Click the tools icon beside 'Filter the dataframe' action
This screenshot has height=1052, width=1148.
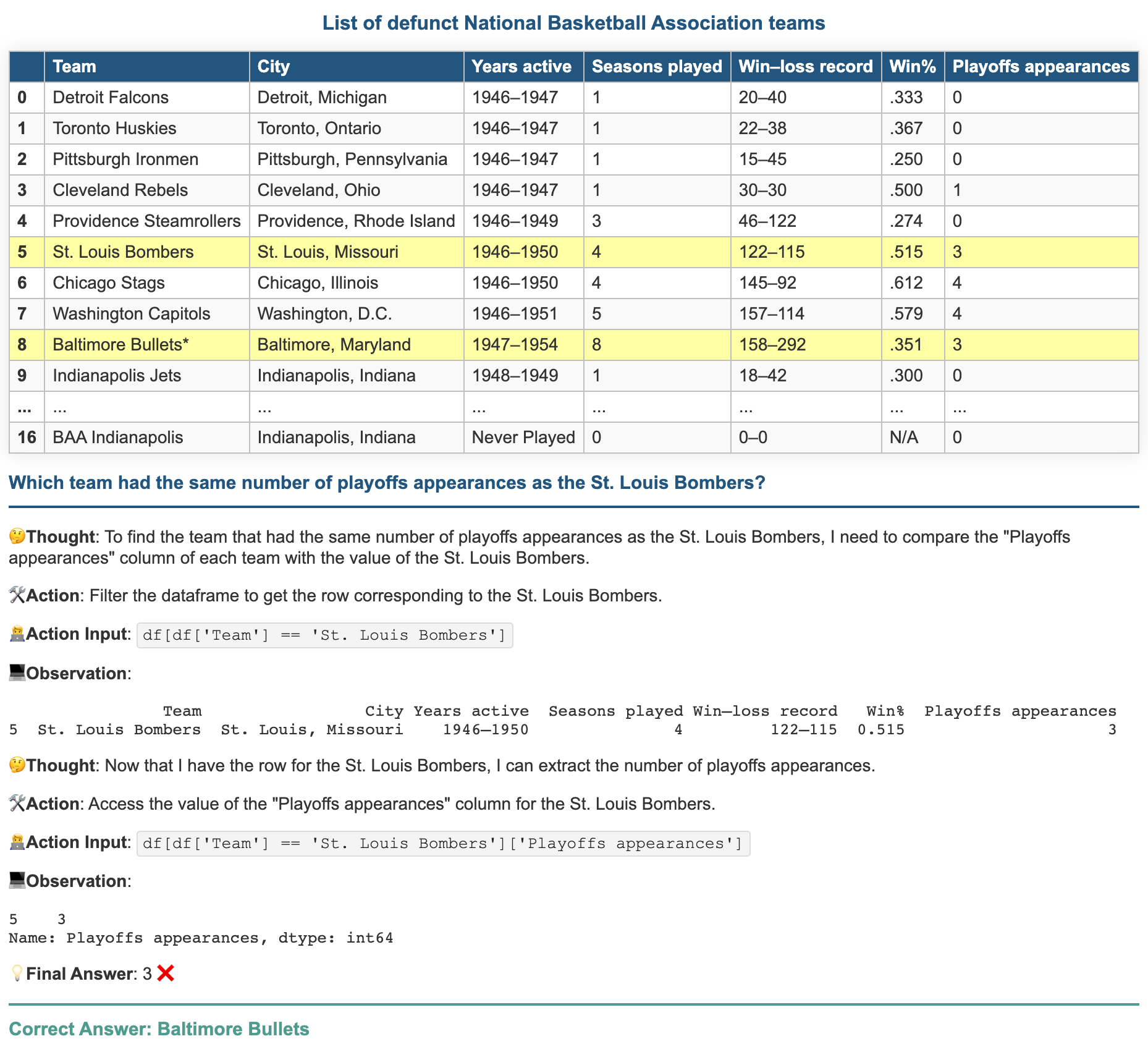click(x=17, y=595)
